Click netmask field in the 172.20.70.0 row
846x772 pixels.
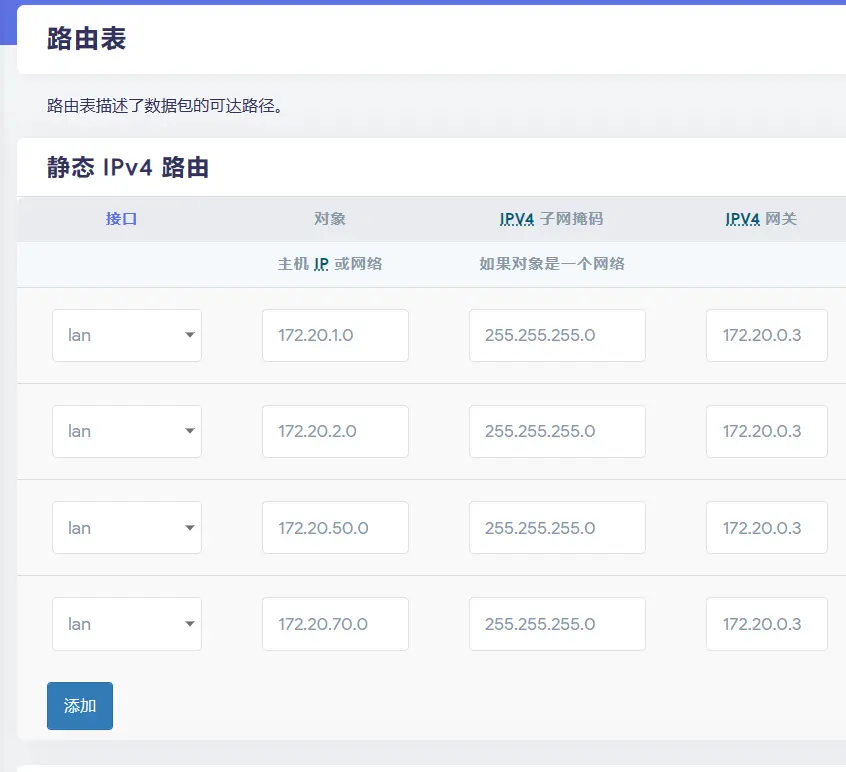(x=557, y=624)
